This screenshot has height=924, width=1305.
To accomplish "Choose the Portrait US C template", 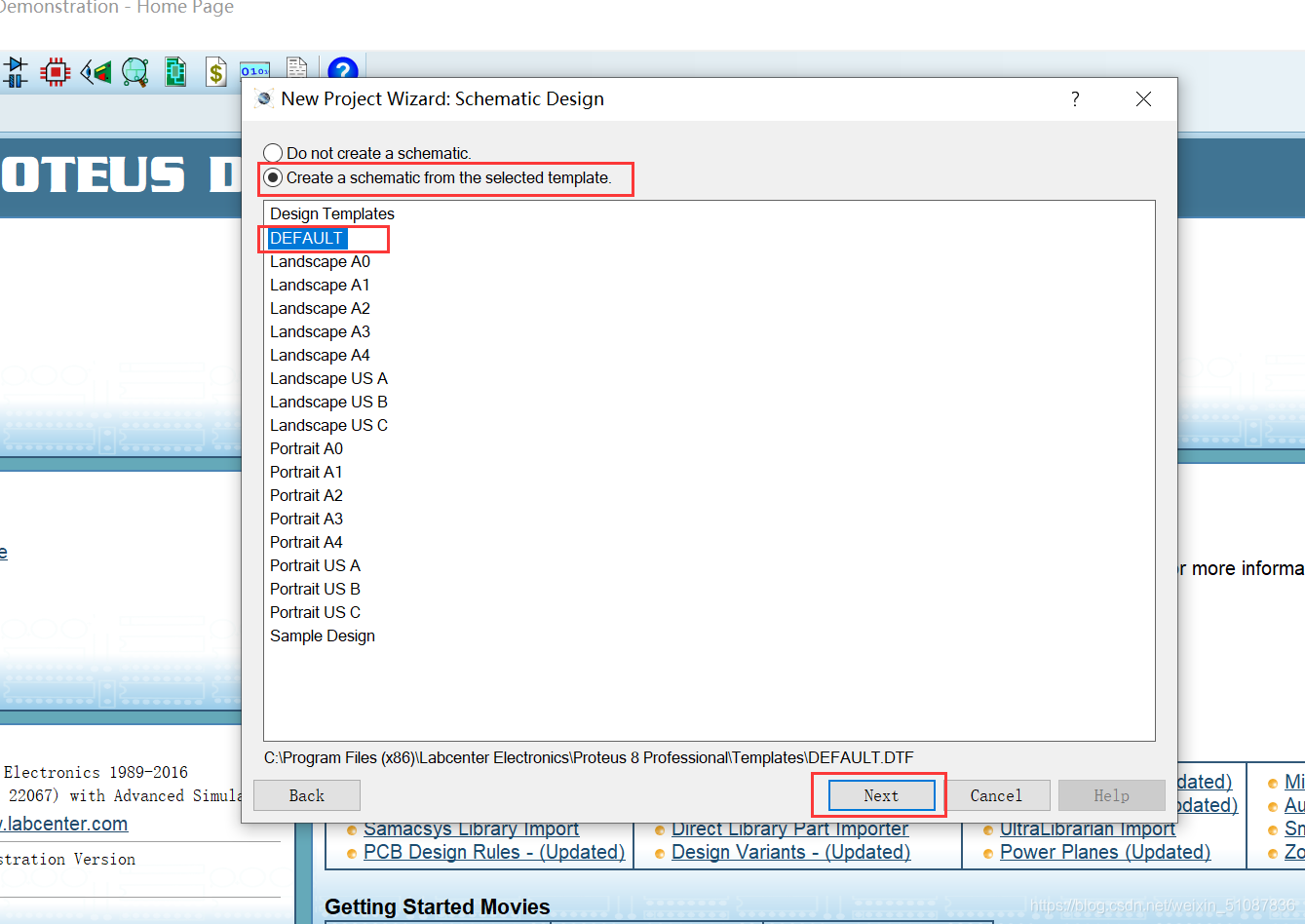I will pyautogui.click(x=315, y=612).
